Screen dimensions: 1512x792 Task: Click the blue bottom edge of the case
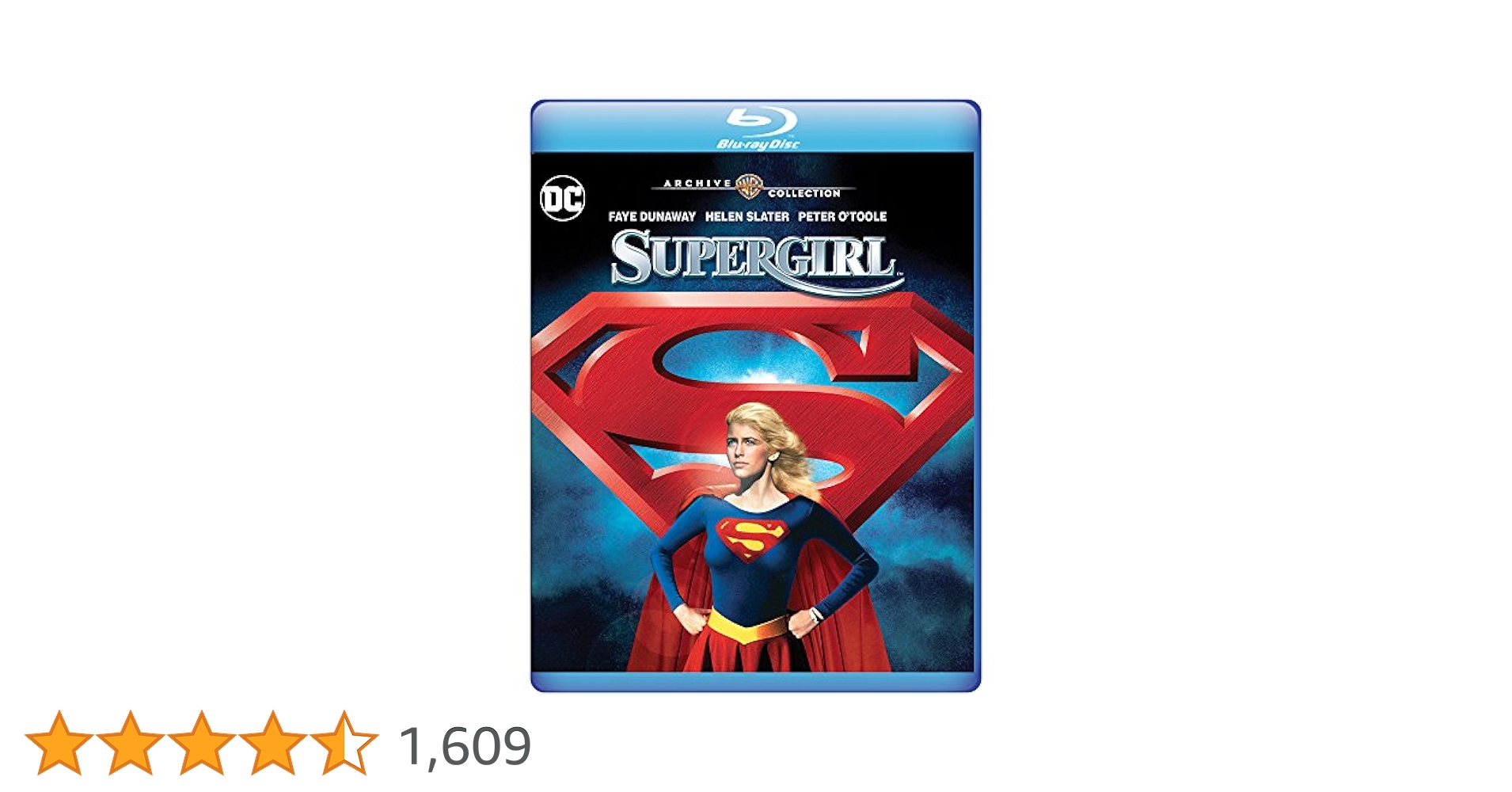755,681
